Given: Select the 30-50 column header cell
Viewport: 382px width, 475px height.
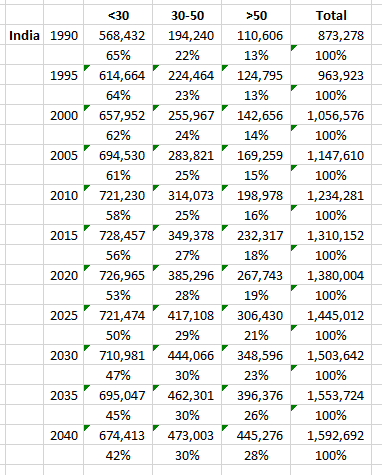Looking at the screenshot, I should point(187,15).
